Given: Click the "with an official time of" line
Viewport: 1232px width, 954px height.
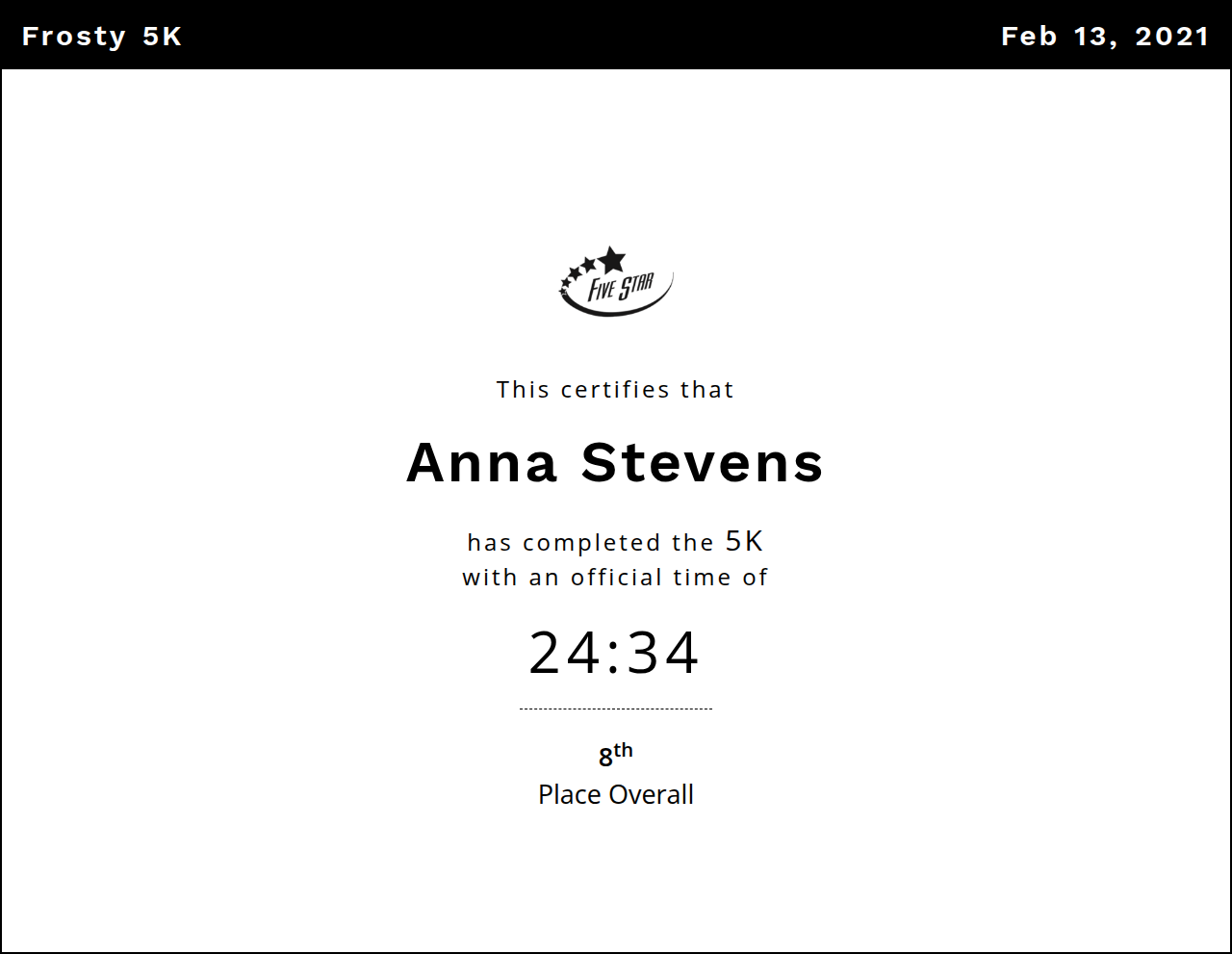Looking at the screenshot, I should [x=615, y=578].
